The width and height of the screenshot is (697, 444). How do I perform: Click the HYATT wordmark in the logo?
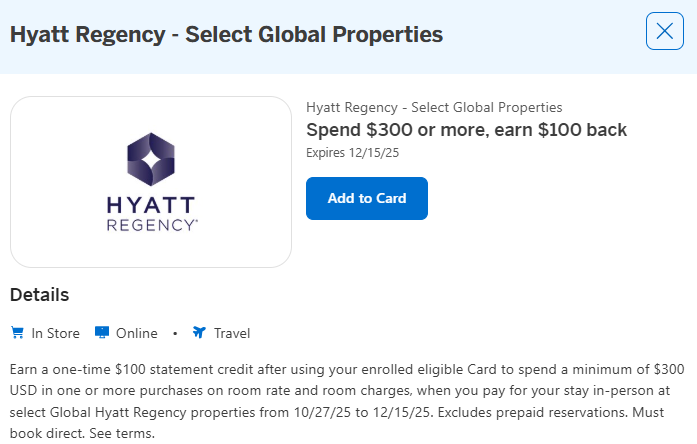coord(151,205)
